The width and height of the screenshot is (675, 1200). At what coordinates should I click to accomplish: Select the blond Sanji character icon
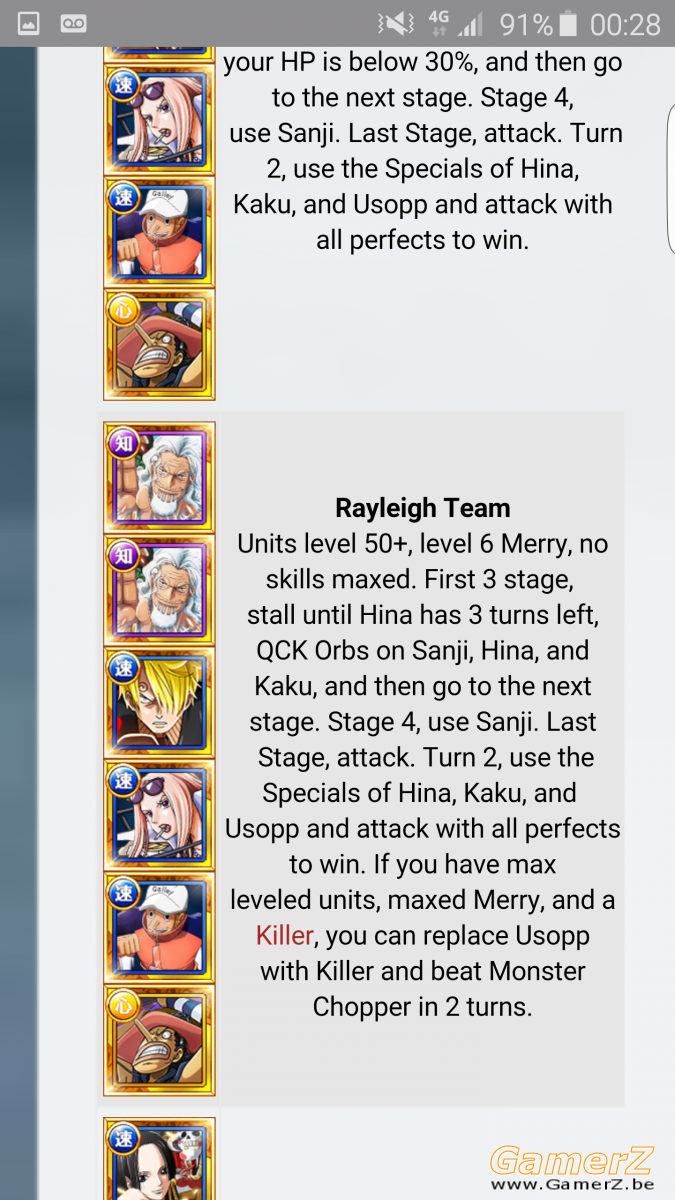click(x=159, y=702)
